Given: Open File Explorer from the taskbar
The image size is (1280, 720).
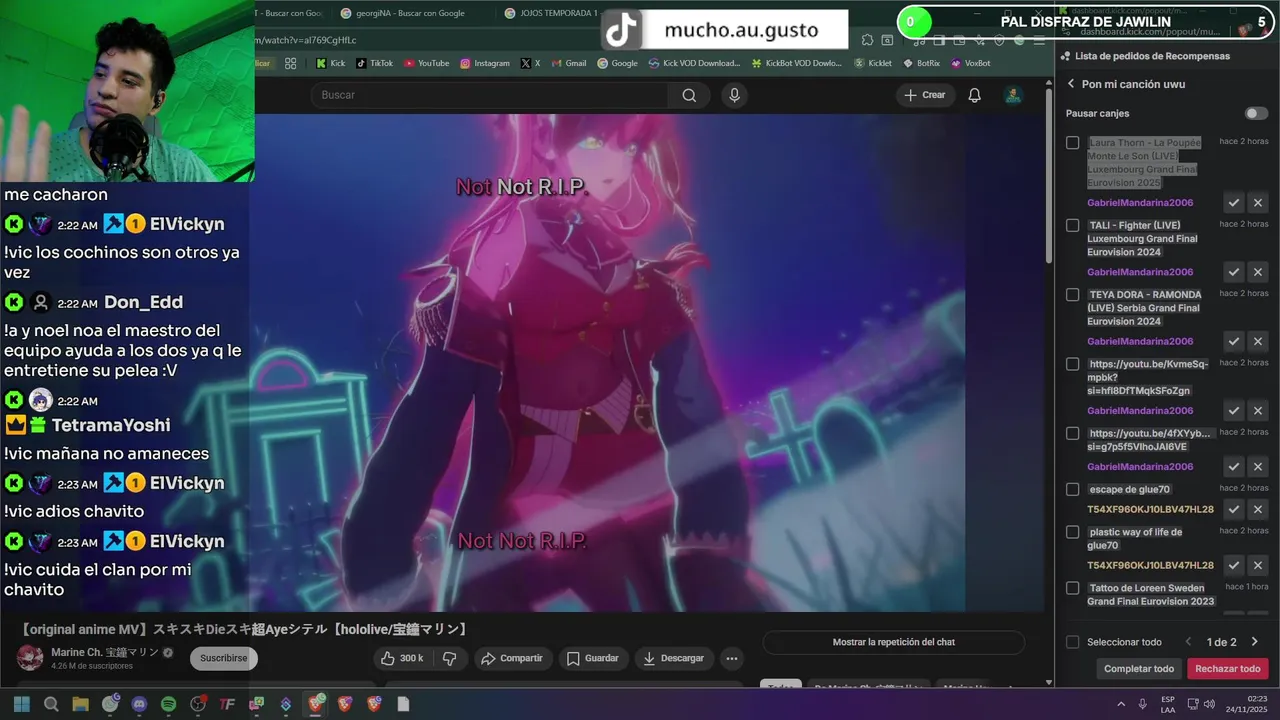Looking at the screenshot, I should pyautogui.click(x=80, y=704).
